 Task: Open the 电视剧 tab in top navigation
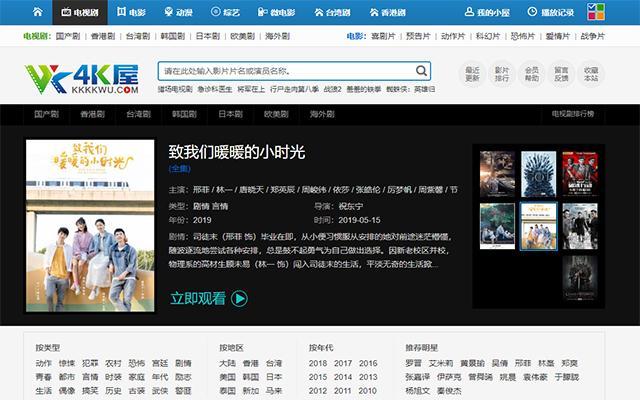click(x=80, y=12)
